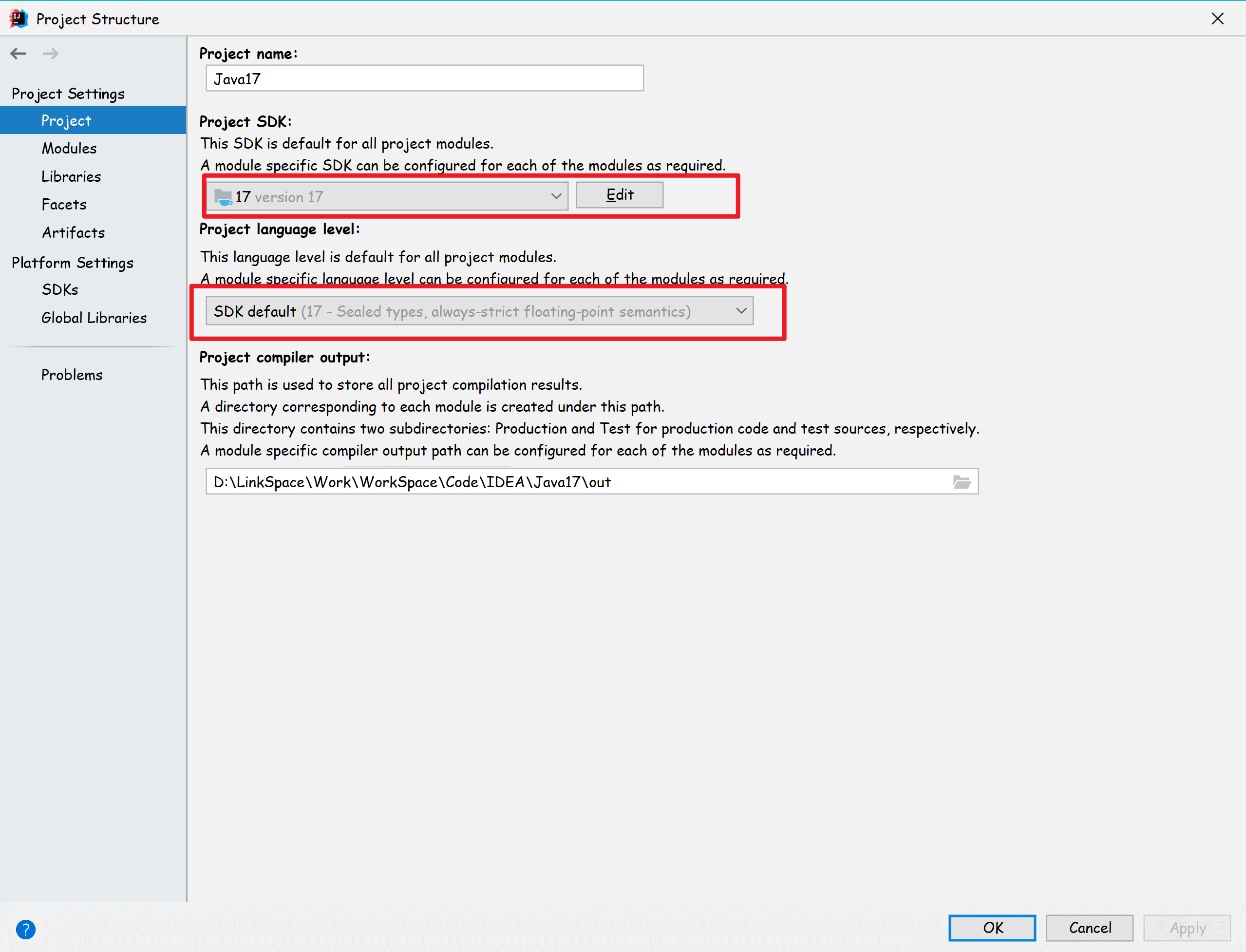The height and width of the screenshot is (952, 1246).
Task: Expand the Project language level dropdown
Action: click(479, 311)
